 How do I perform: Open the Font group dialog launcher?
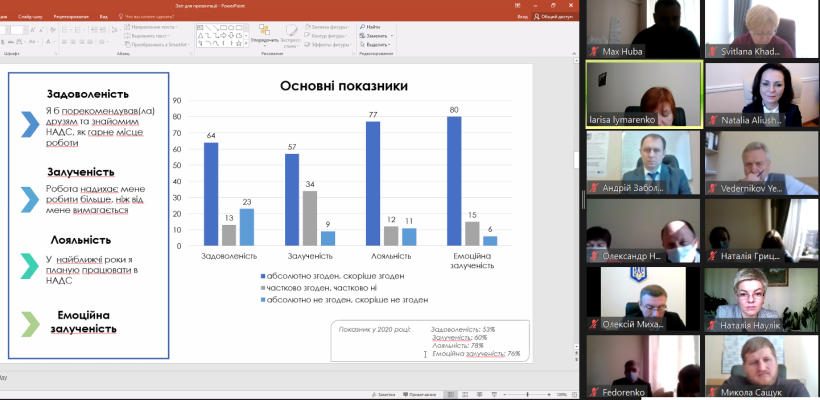click(x=55, y=54)
